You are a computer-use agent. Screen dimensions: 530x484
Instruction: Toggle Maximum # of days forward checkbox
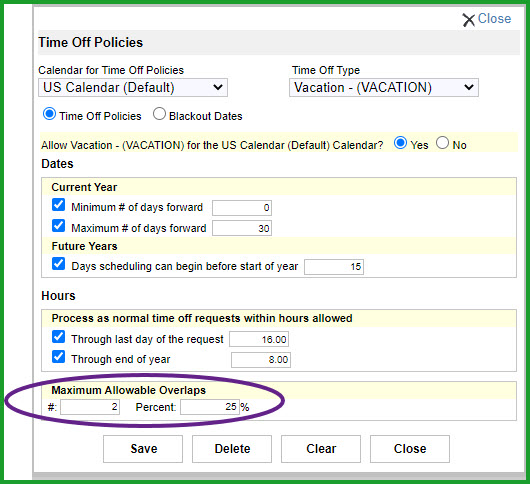click(x=58, y=226)
